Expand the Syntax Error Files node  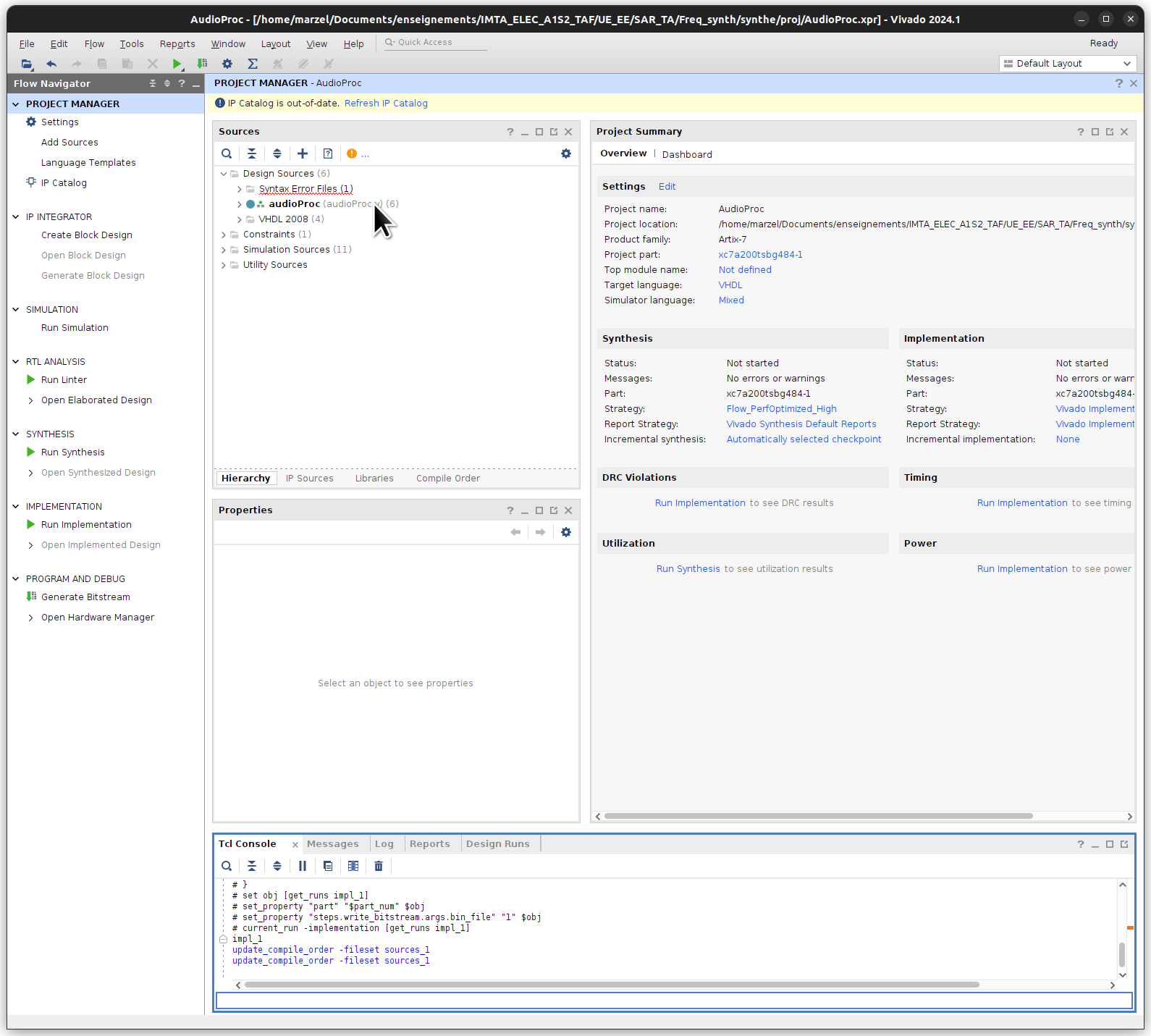coord(240,189)
